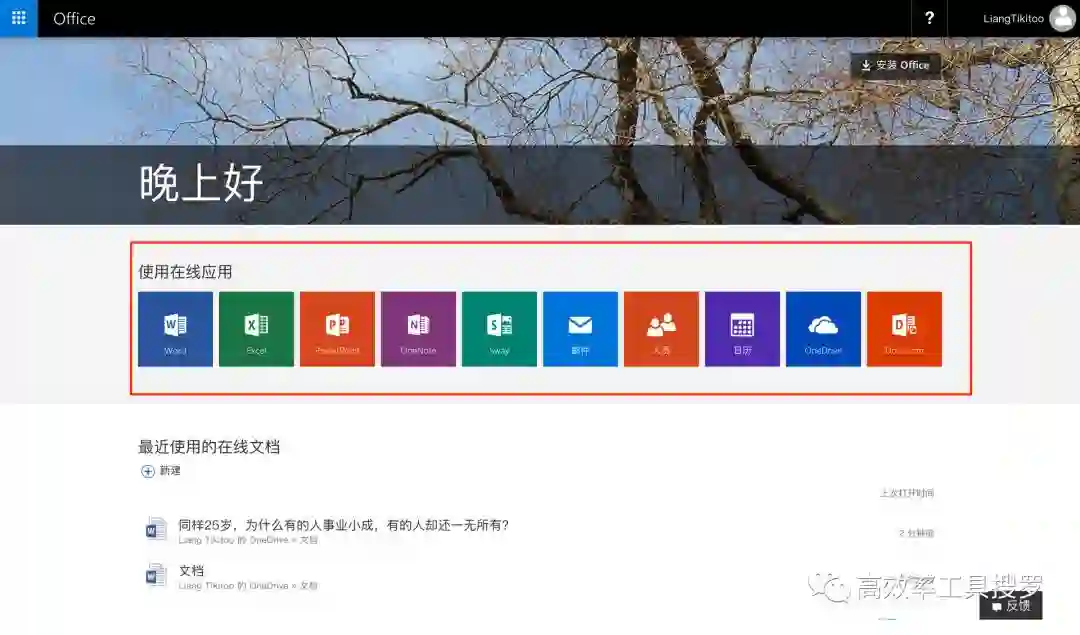
Task: Open document 同样25岁，为什么有的人事业小成
Action: pos(343,525)
